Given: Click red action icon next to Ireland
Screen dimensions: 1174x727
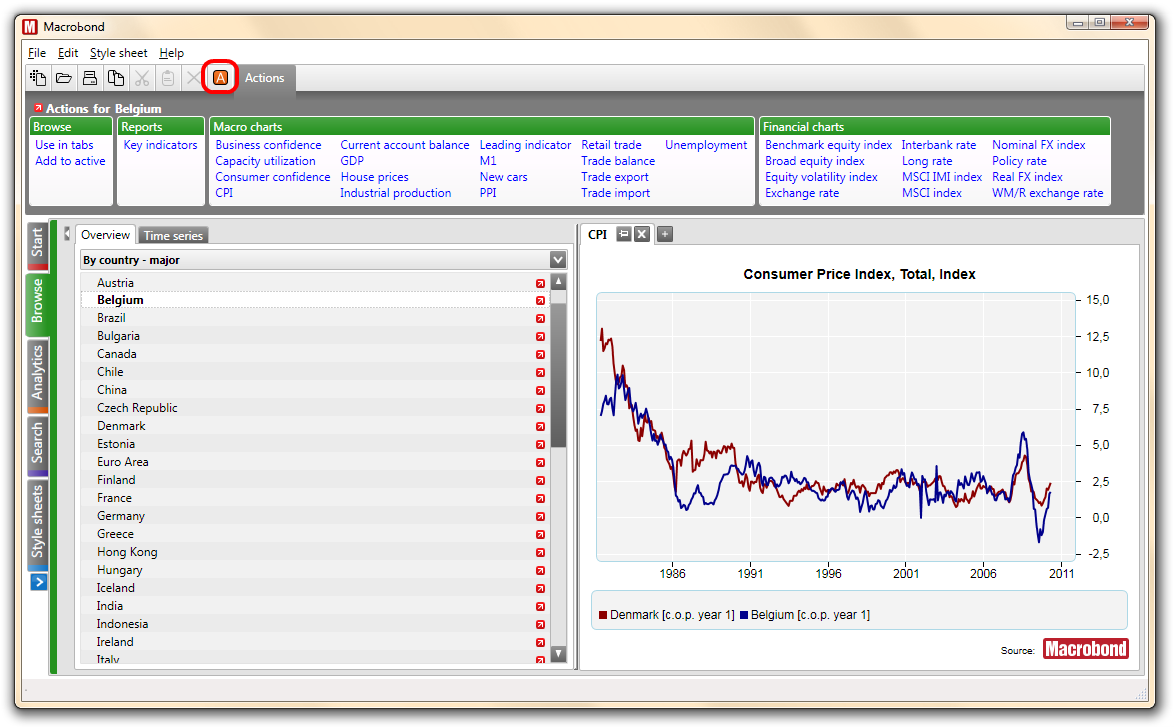Looking at the screenshot, I should point(540,642).
